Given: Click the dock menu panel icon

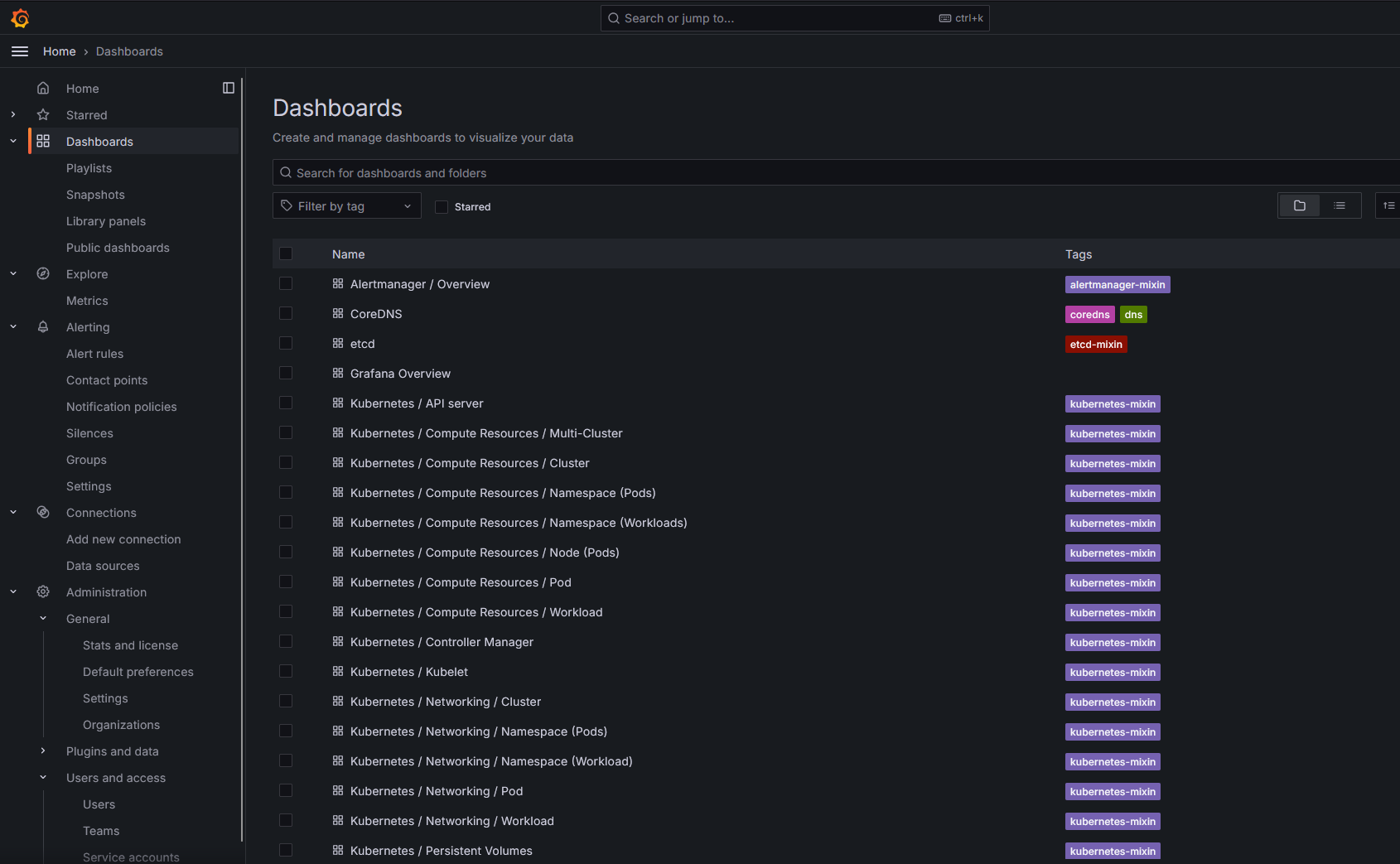Looking at the screenshot, I should [x=229, y=88].
